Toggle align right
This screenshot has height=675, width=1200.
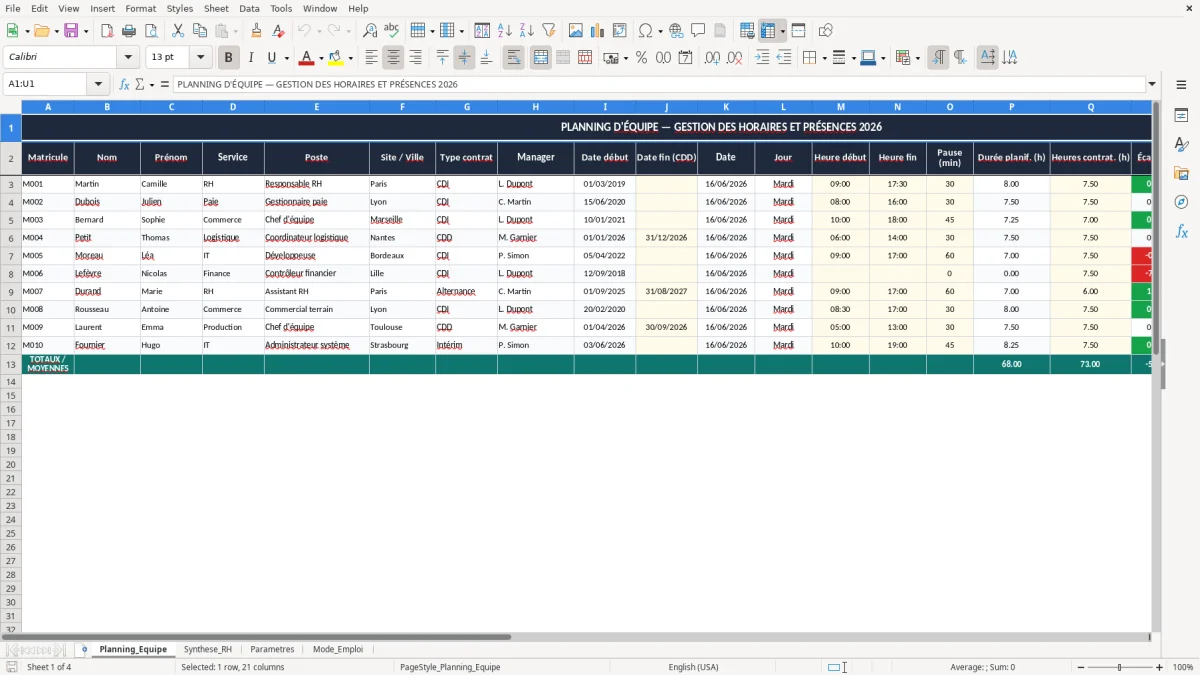point(416,58)
